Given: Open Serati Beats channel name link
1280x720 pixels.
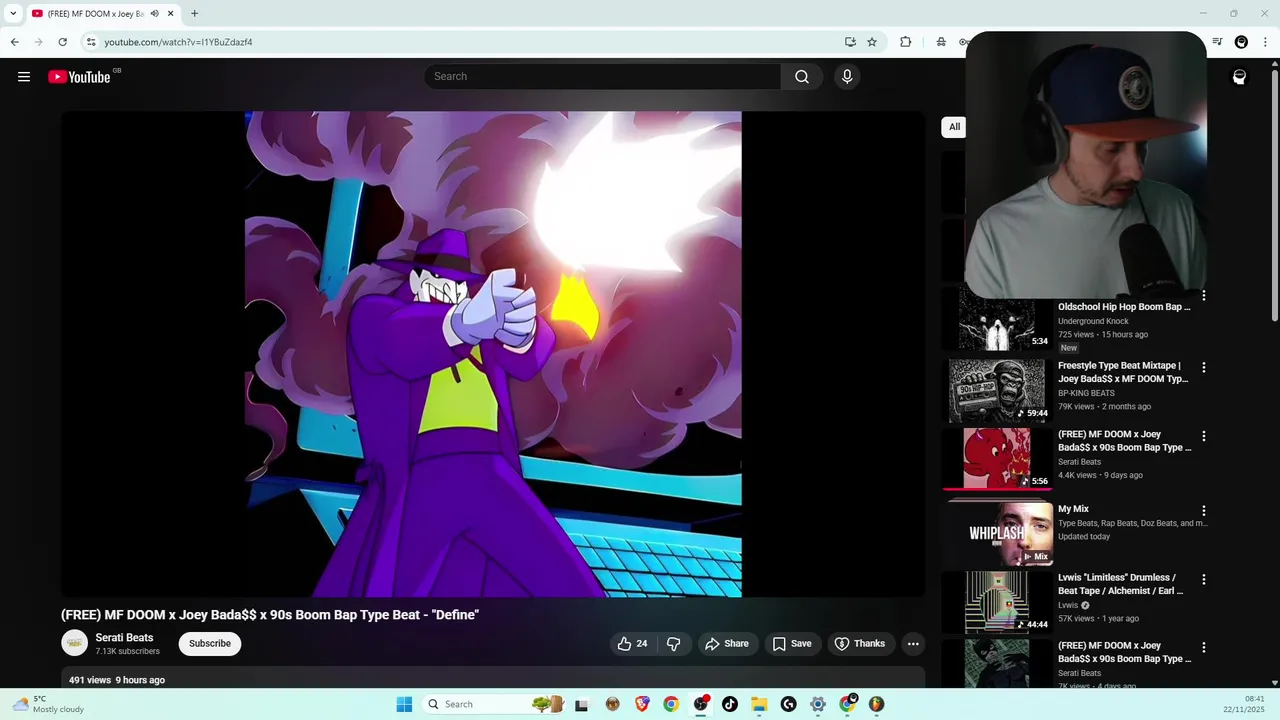Looking at the screenshot, I should pyautogui.click(x=124, y=638).
